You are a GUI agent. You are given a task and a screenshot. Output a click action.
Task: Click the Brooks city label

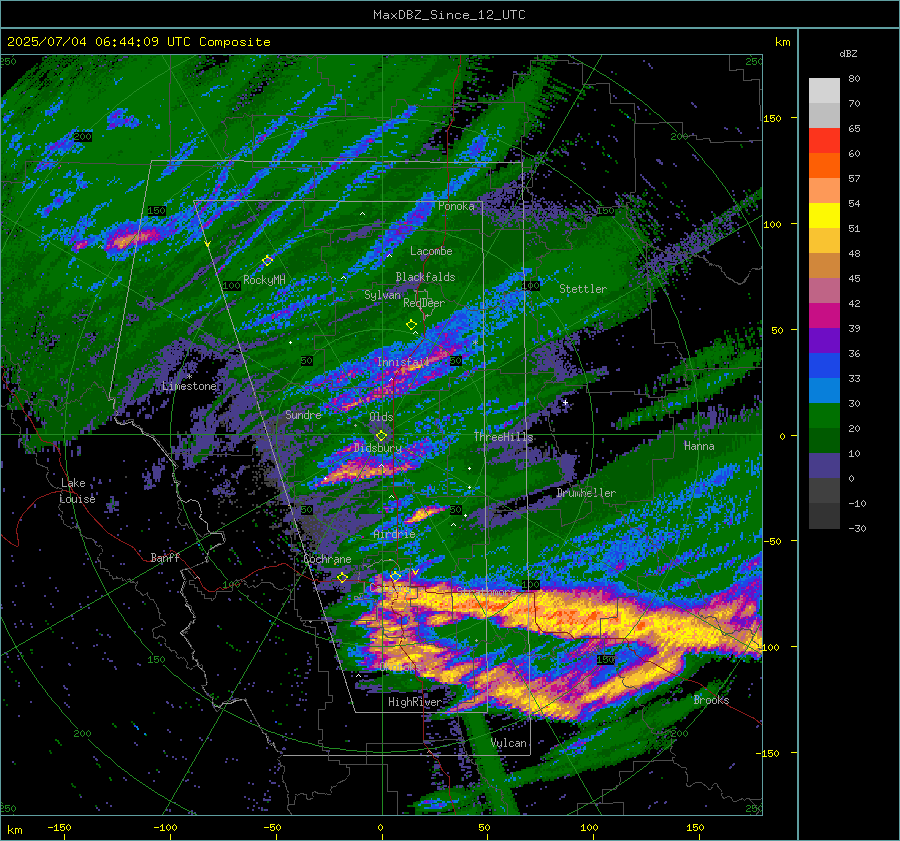711,700
